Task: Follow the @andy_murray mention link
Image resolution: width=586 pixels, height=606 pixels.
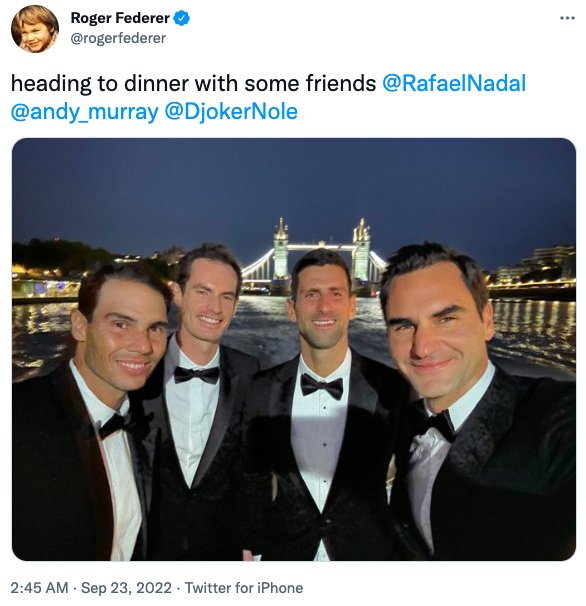Action: click(x=85, y=112)
